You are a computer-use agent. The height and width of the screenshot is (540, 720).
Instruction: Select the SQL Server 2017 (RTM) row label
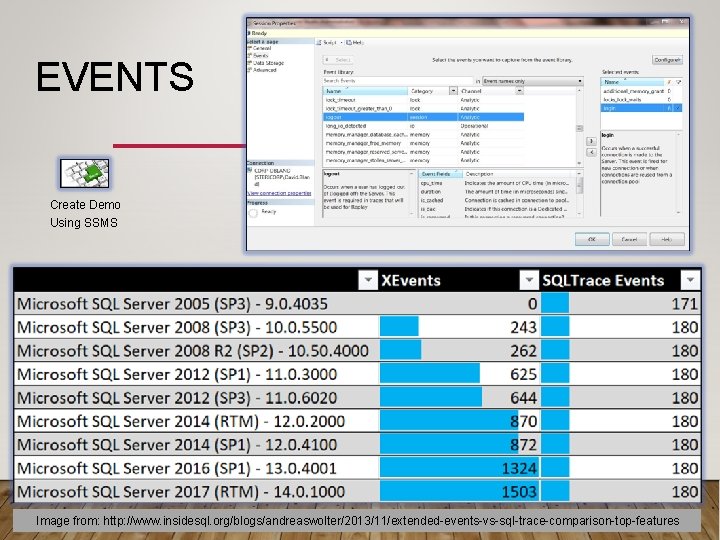[x=180, y=492]
